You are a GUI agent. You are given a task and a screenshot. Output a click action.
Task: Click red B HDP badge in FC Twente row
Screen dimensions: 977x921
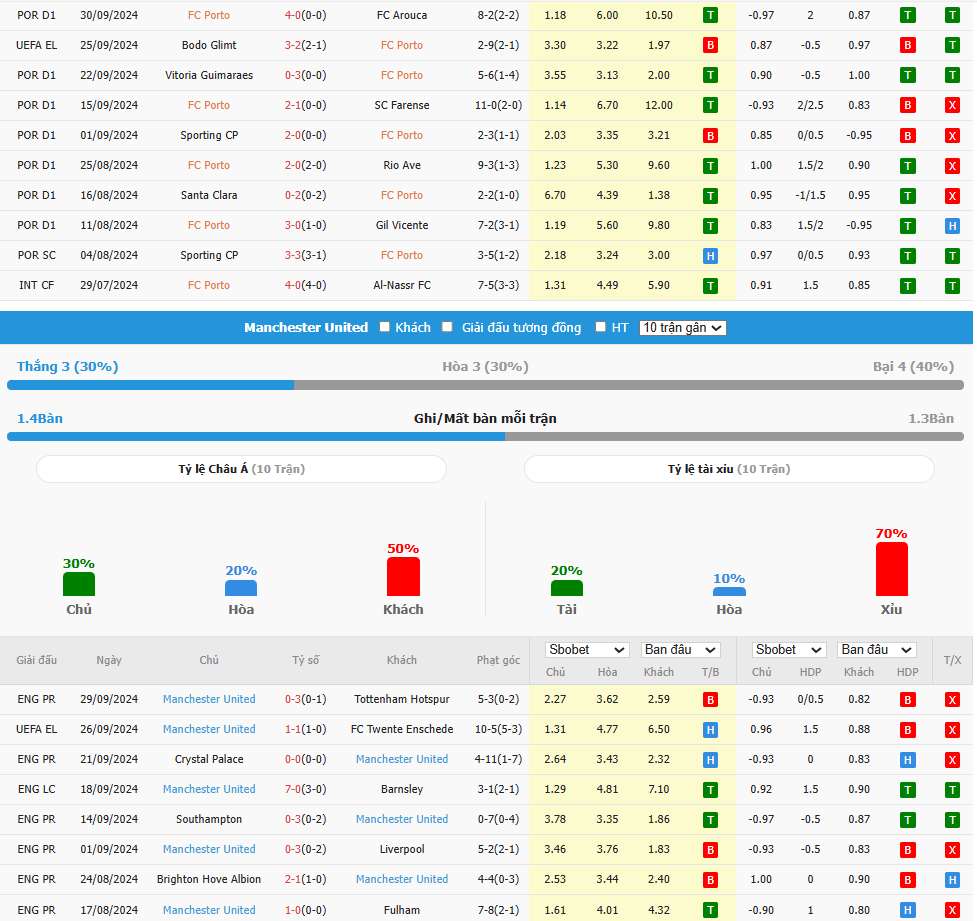[908, 730]
